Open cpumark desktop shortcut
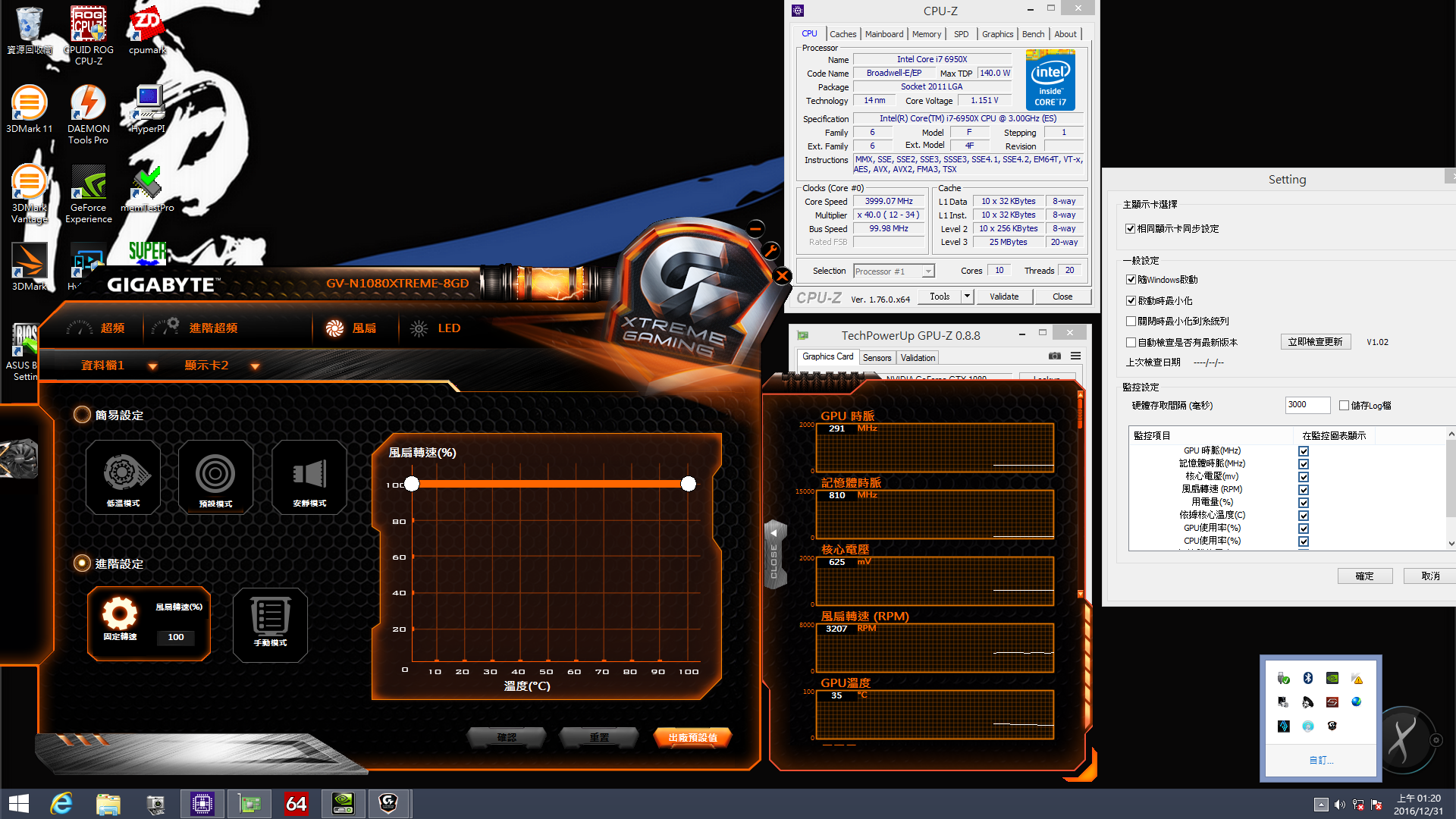The image size is (1456, 819). click(x=147, y=30)
